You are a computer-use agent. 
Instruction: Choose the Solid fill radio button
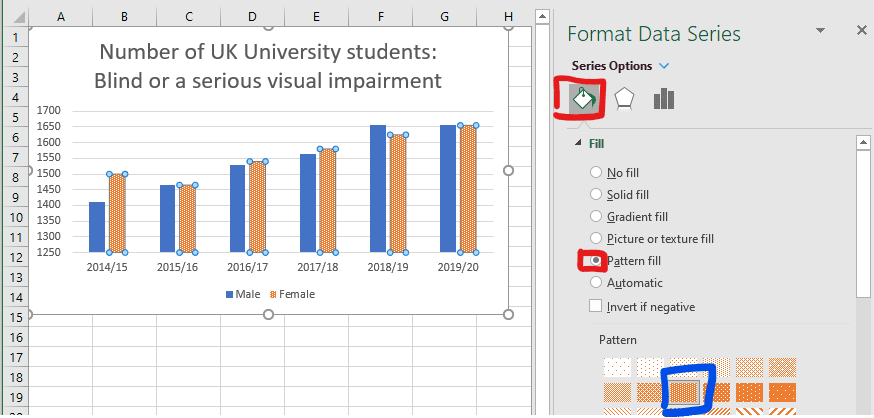598,195
